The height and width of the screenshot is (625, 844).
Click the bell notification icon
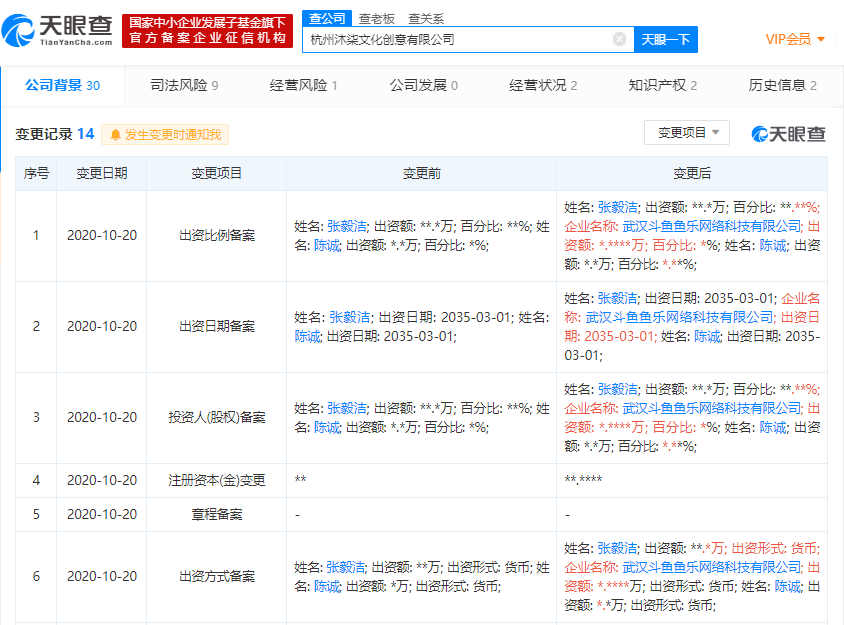[115, 135]
